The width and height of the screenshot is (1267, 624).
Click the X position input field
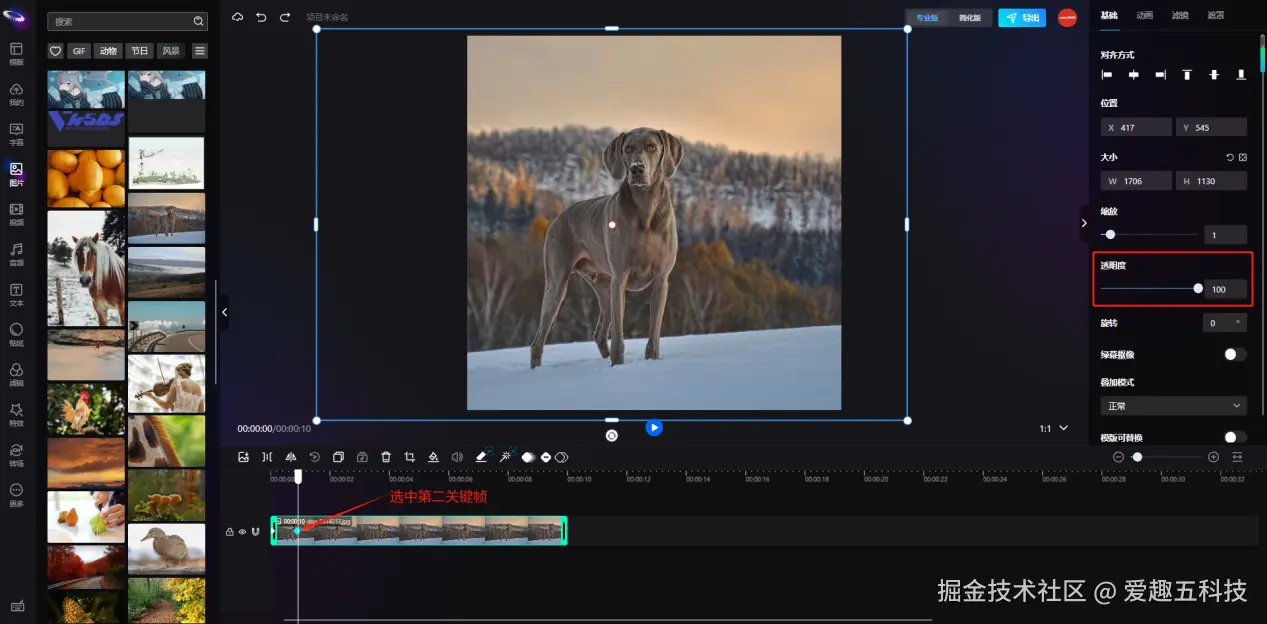[1136, 127]
